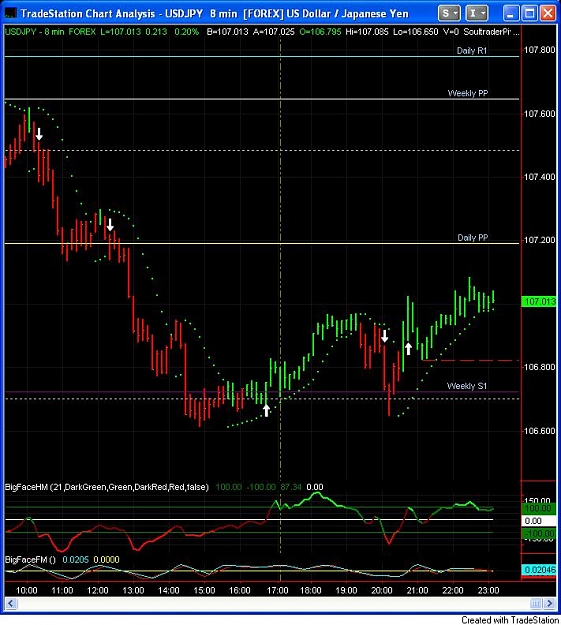Click the green 107.013 current price marker

coord(538,301)
